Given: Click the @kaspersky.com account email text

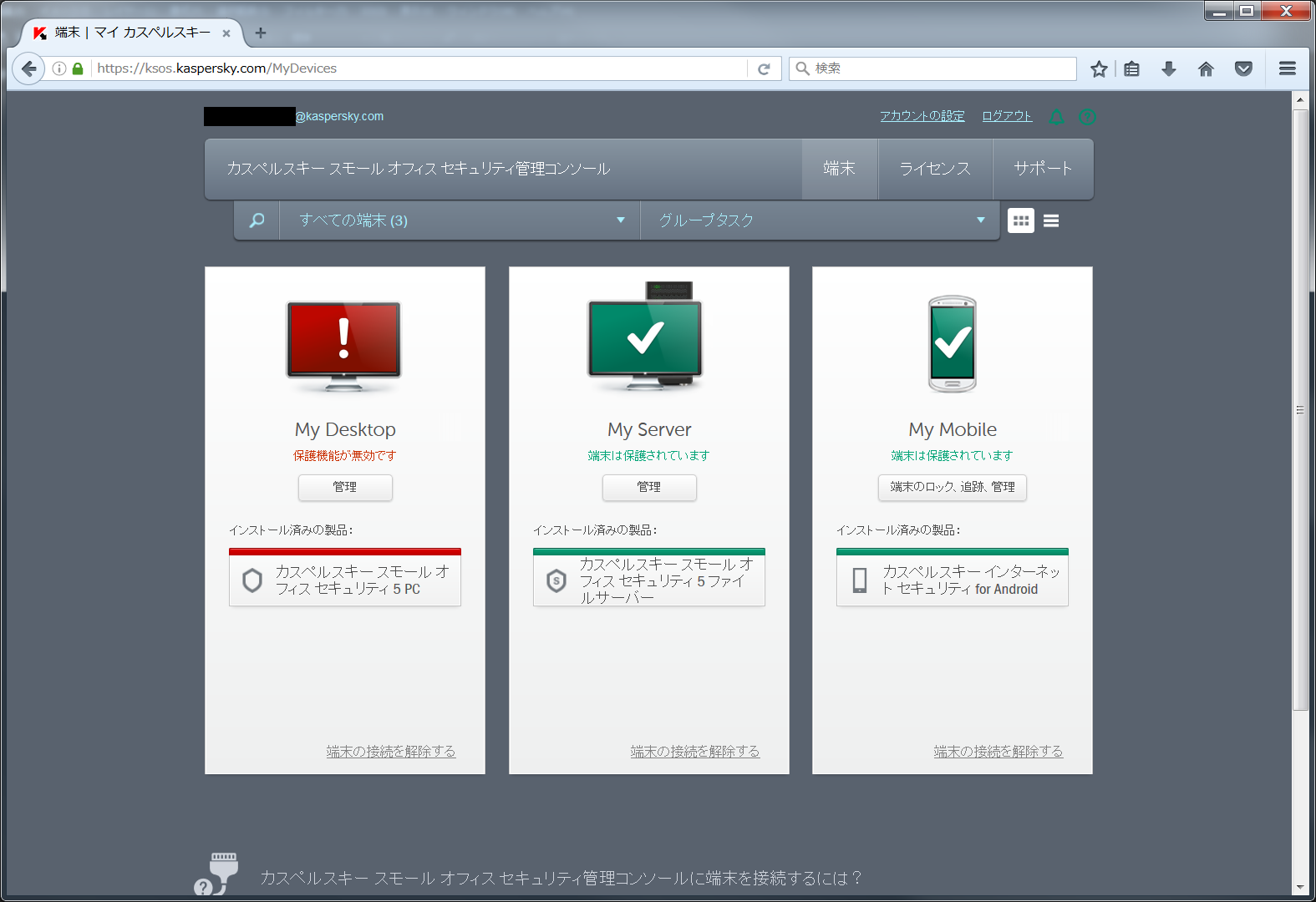Looking at the screenshot, I should [x=339, y=116].
